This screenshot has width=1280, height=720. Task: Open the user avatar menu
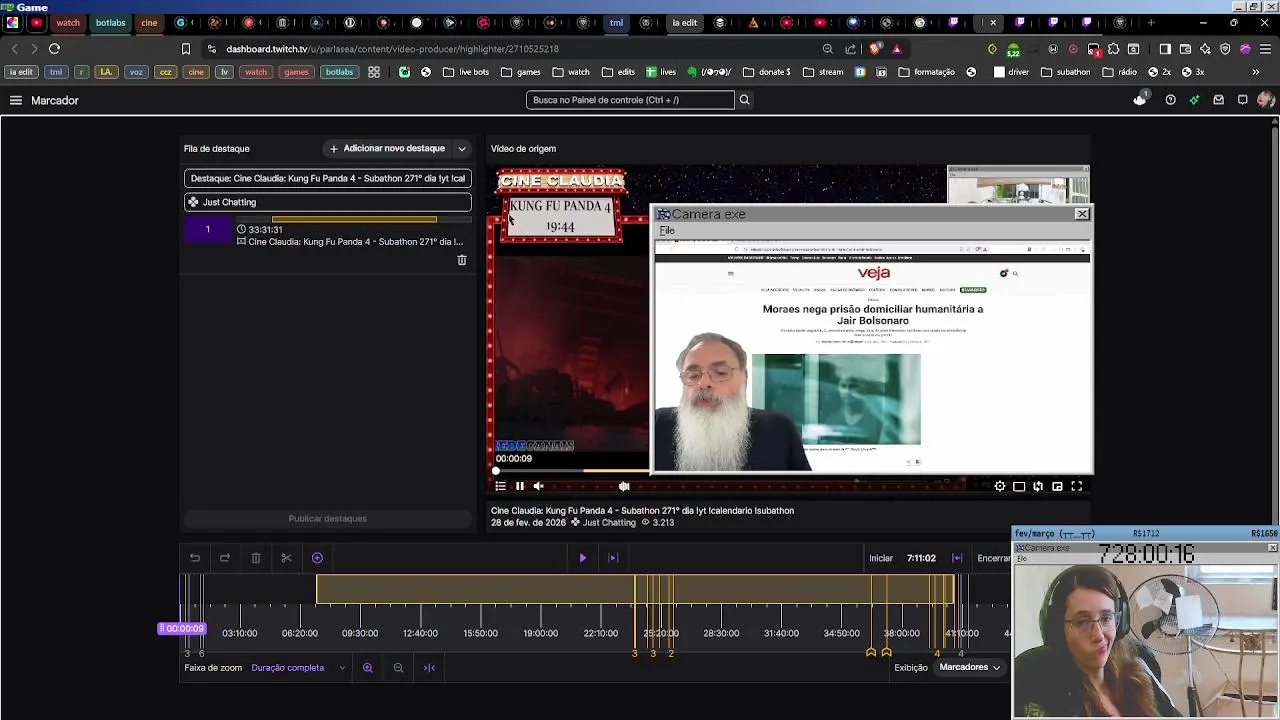click(1266, 100)
